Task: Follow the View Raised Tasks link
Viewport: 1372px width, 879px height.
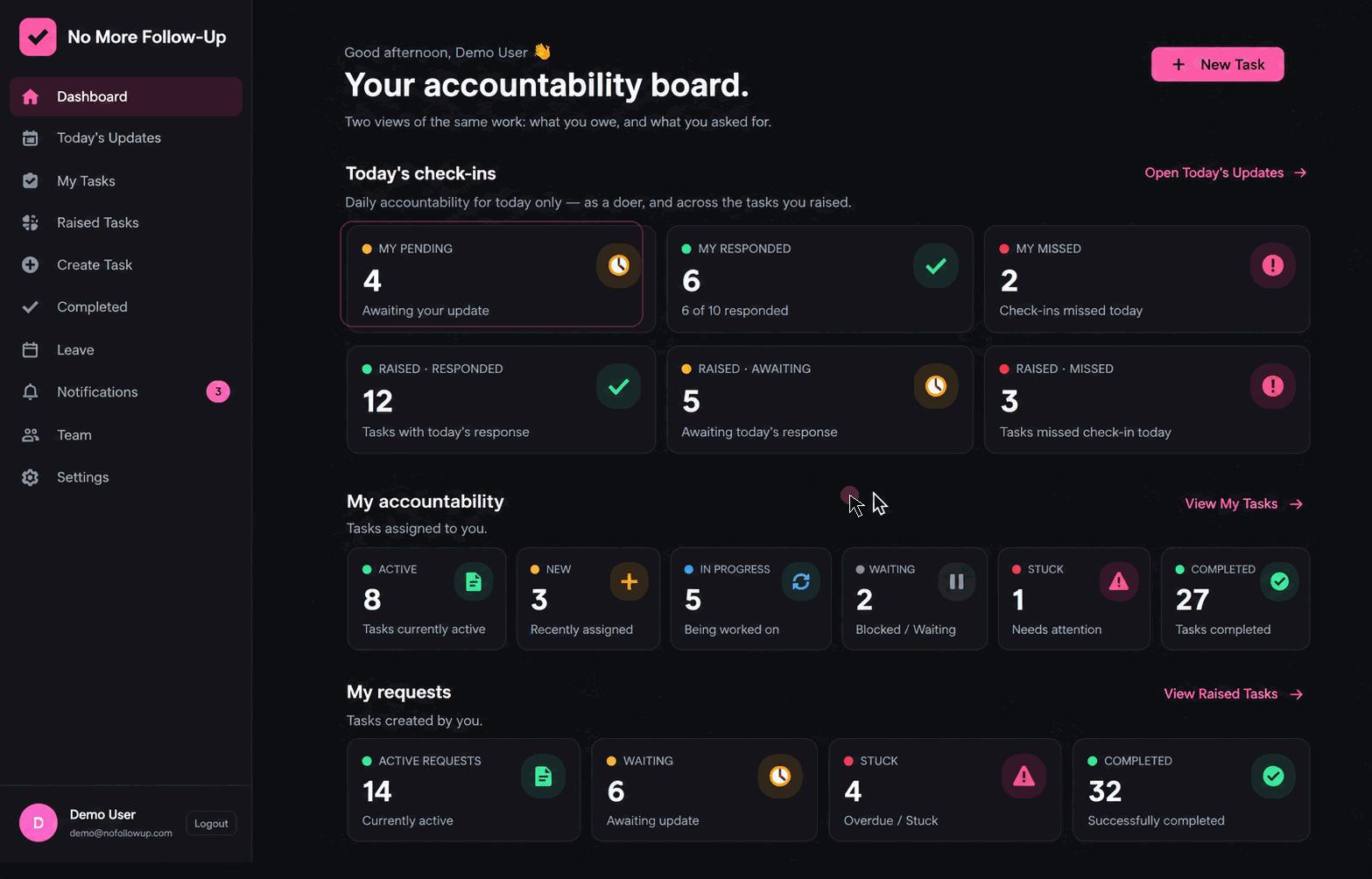Action: click(1234, 694)
